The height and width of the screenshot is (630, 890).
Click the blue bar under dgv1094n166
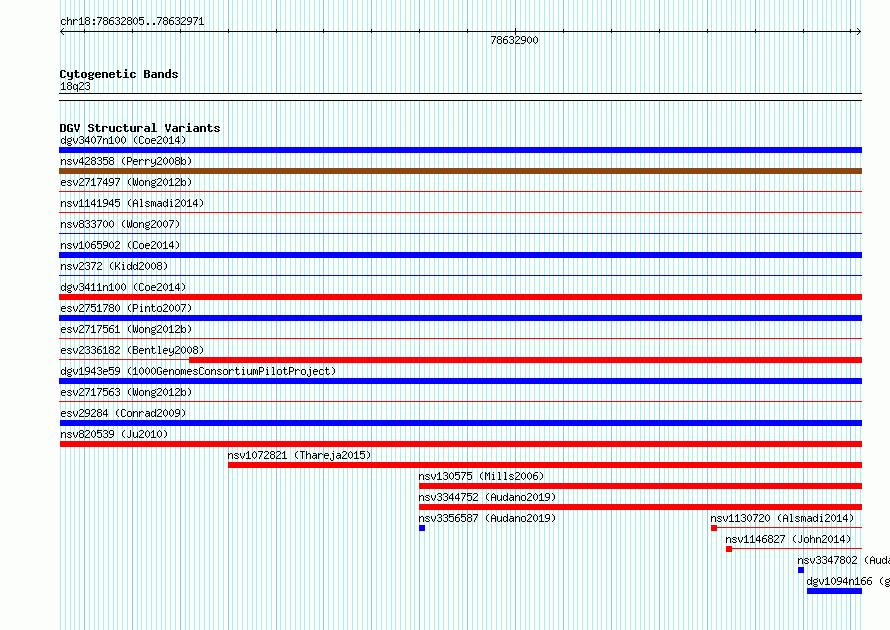(834, 591)
